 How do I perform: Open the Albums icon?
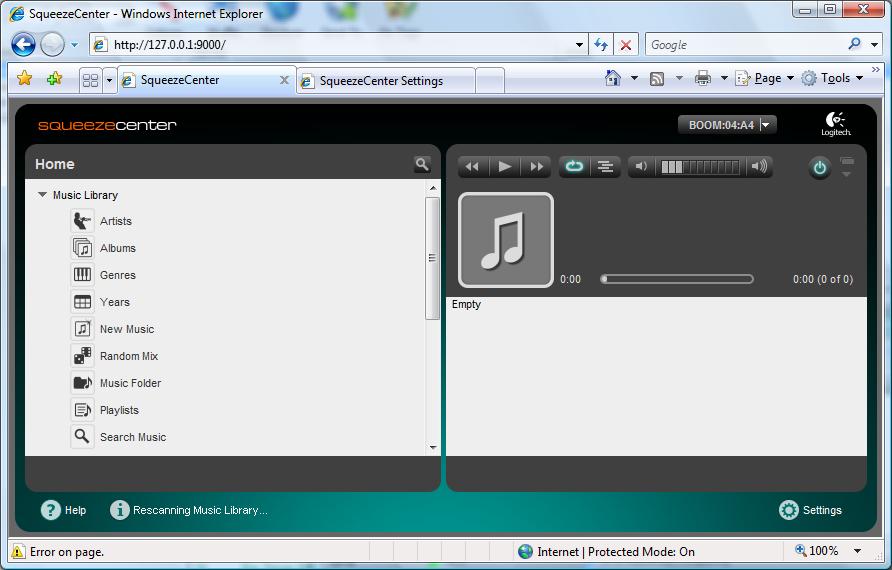tap(82, 248)
